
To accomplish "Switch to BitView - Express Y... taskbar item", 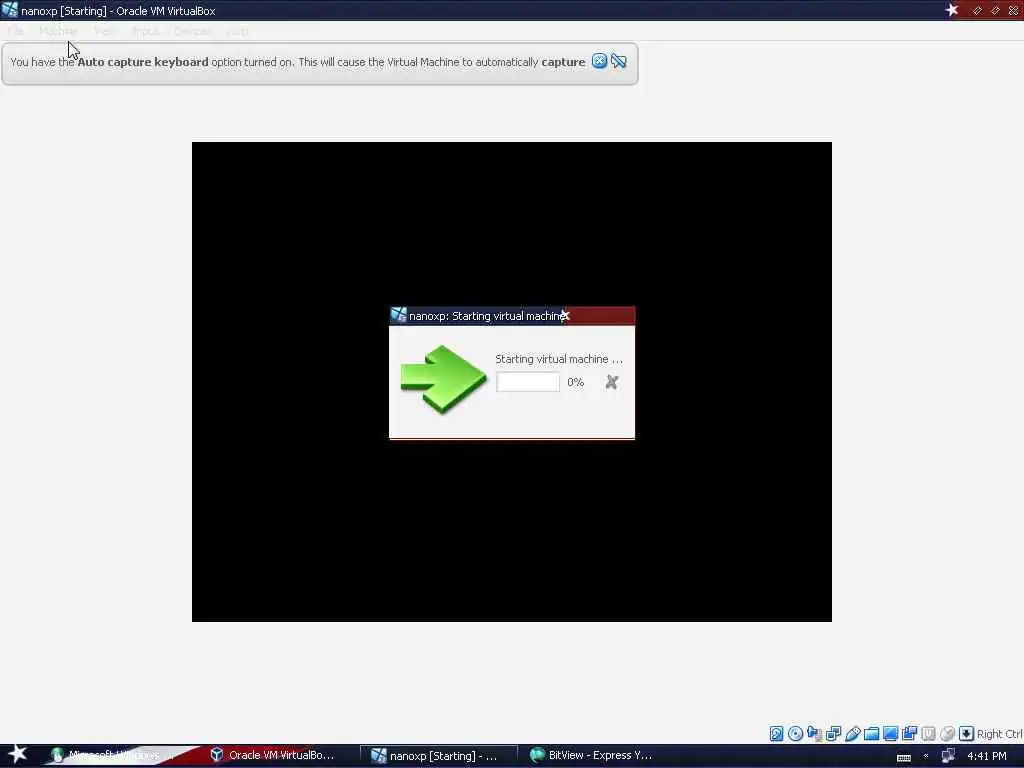I will pyautogui.click(x=592, y=755).
